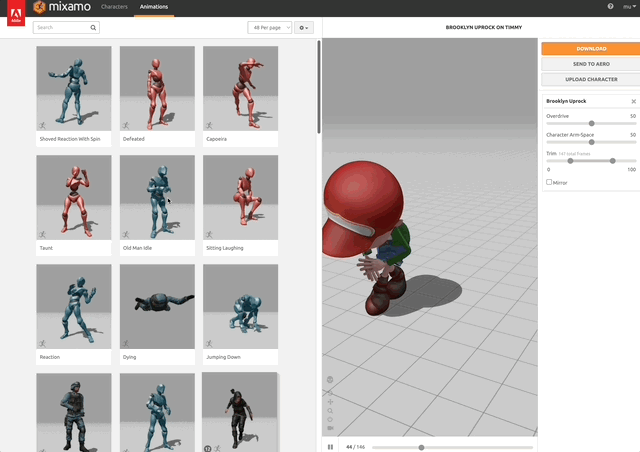Click running figure icon on Reaction thumbnail

[42, 343]
